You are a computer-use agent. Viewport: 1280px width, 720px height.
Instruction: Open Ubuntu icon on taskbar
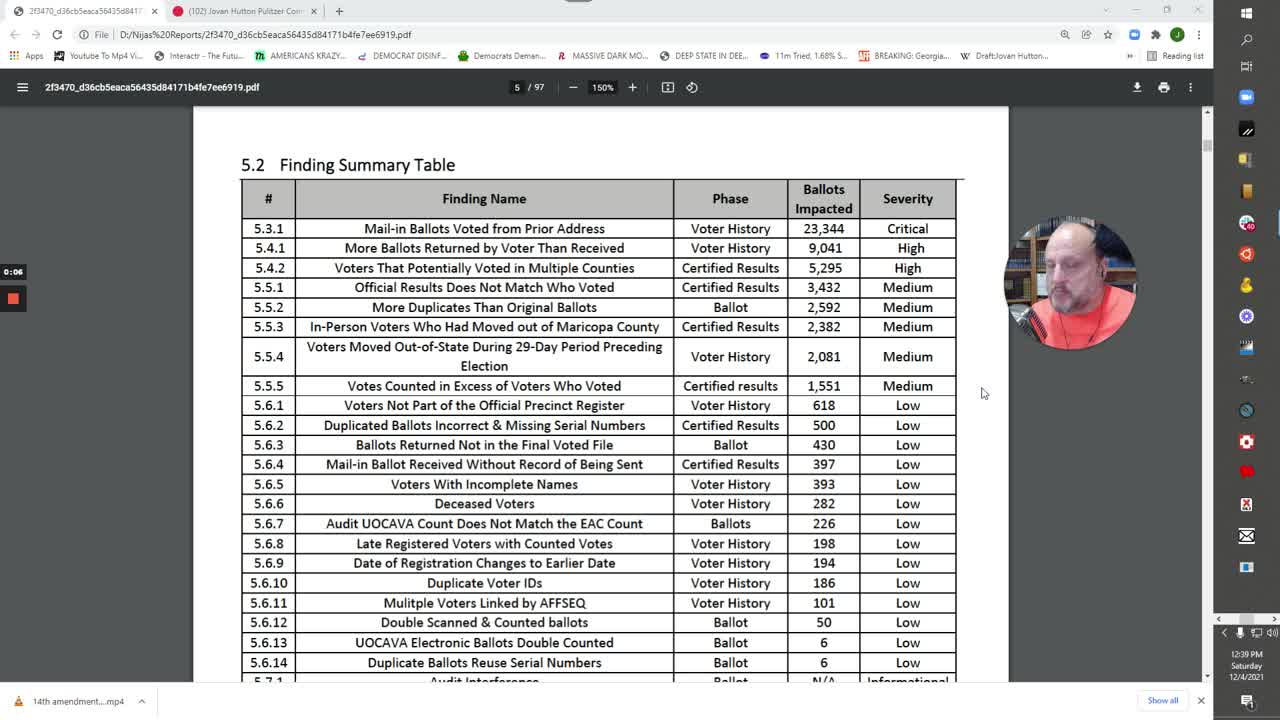[x=1246, y=254]
